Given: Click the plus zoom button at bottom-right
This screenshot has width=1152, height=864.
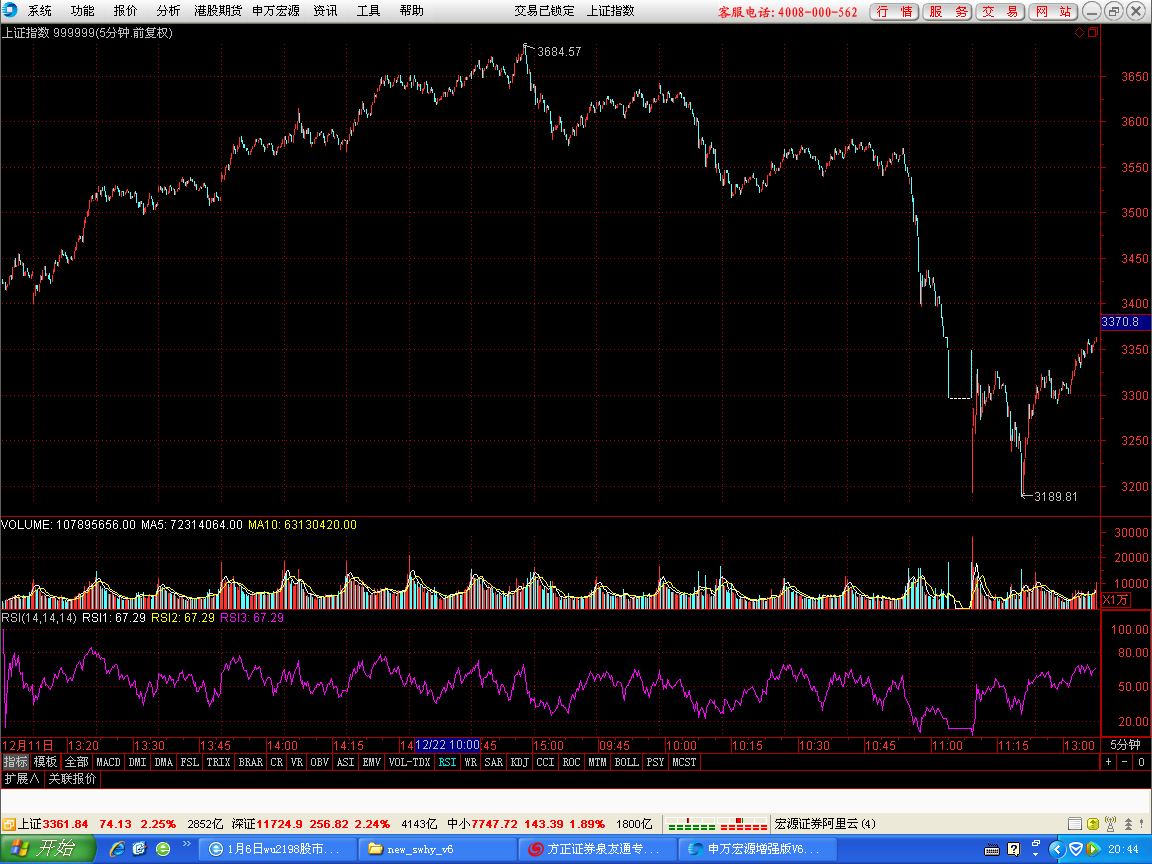Looking at the screenshot, I should (1109, 762).
